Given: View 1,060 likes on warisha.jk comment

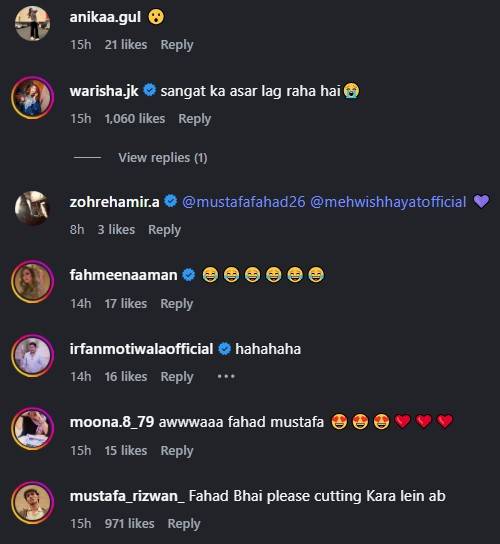Looking at the screenshot, I should coord(135,119).
